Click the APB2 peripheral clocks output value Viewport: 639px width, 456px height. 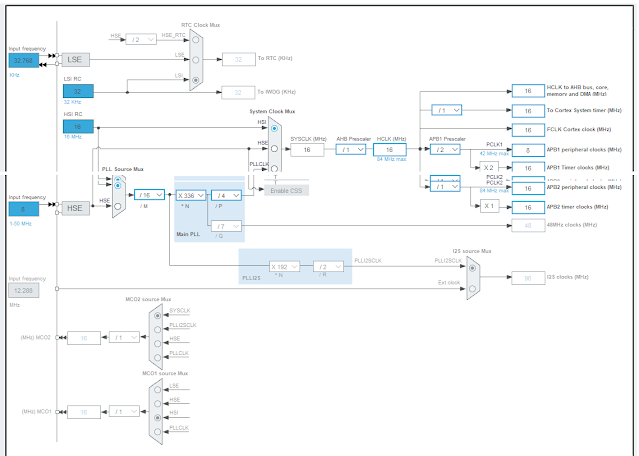point(528,188)
